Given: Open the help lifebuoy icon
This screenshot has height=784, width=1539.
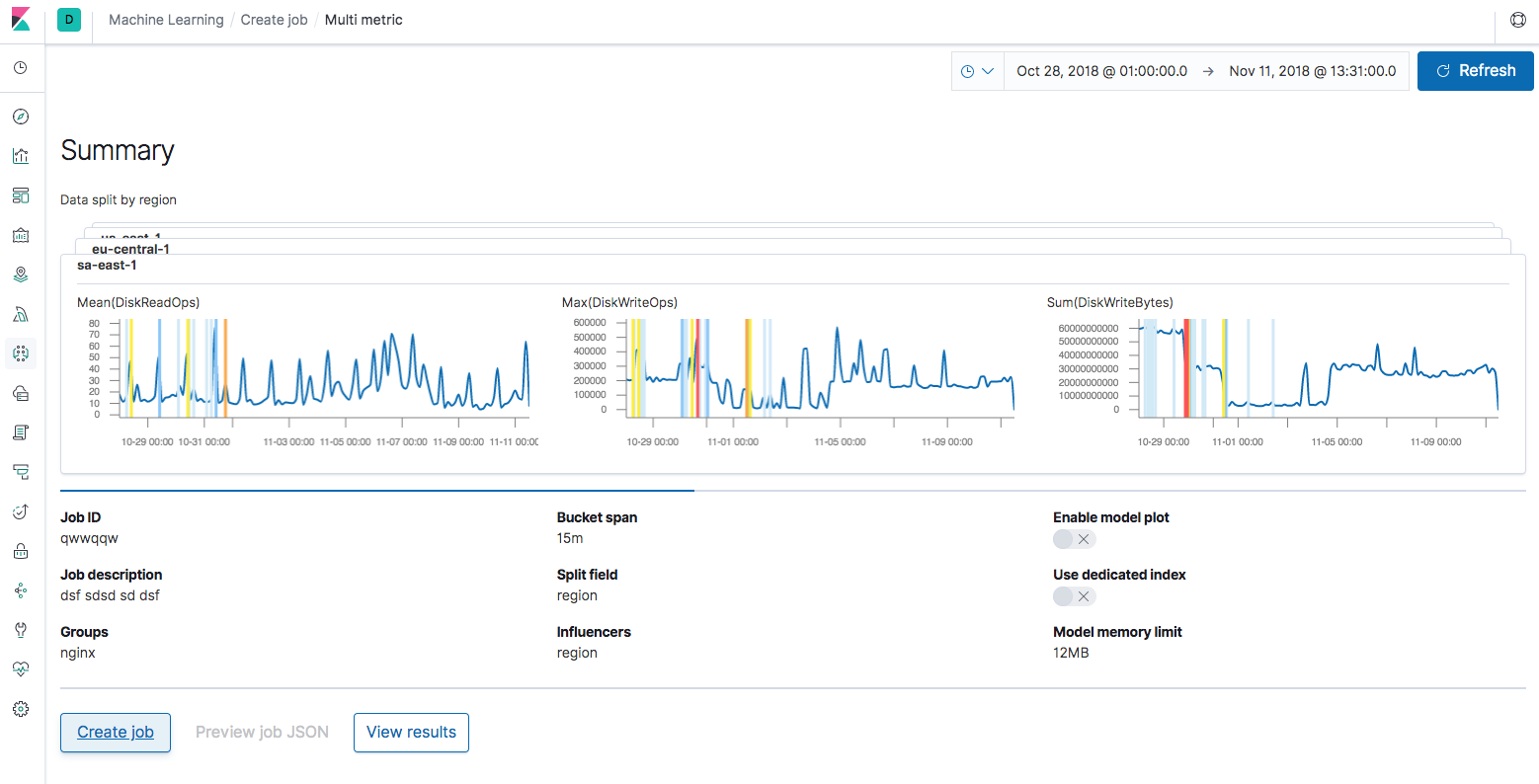Looking at the screenshot, I should 1518,20.
